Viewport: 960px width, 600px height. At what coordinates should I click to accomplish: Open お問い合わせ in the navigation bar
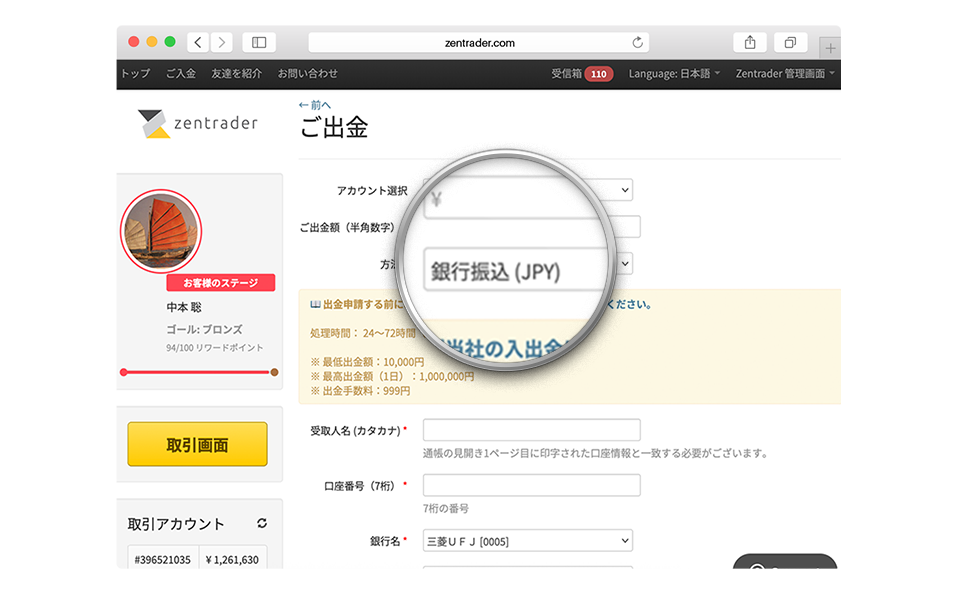[307, 73]
